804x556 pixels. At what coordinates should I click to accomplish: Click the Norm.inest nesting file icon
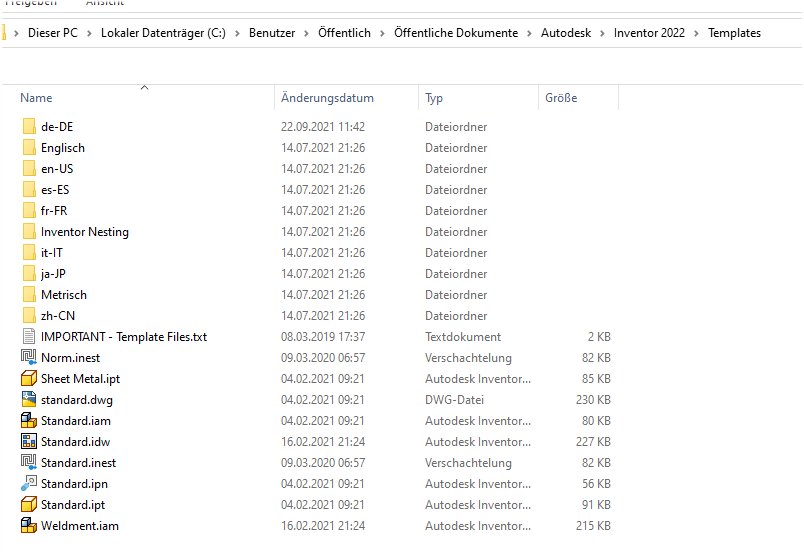click(29, 357)
